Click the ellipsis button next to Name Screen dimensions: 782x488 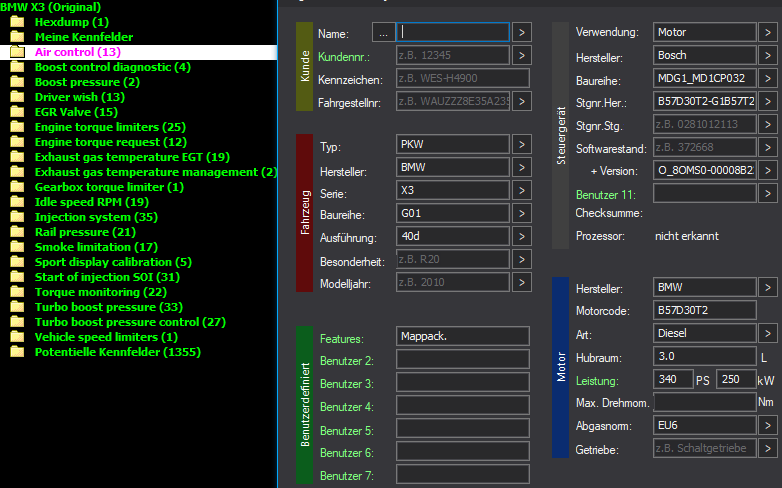pos(384,32)
